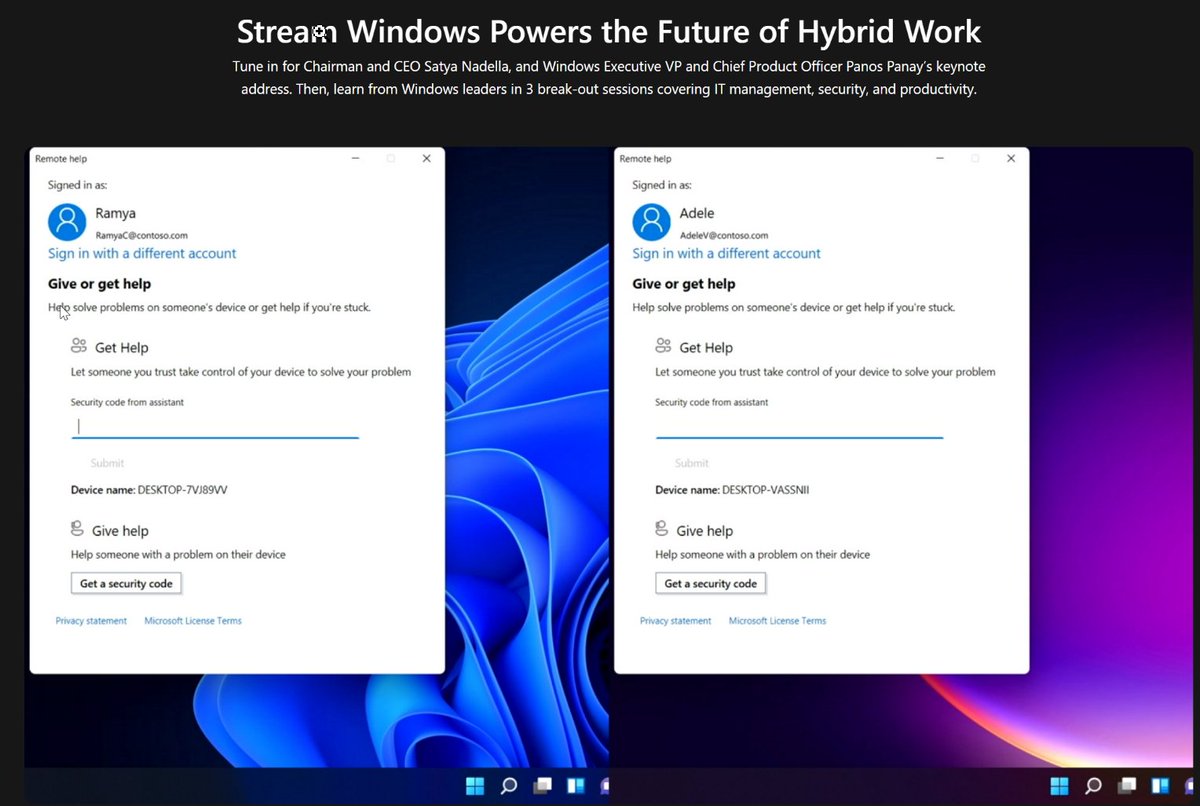Click the email AdeleV@contoso.com
1200x806 pixels.
pos(724,235)
